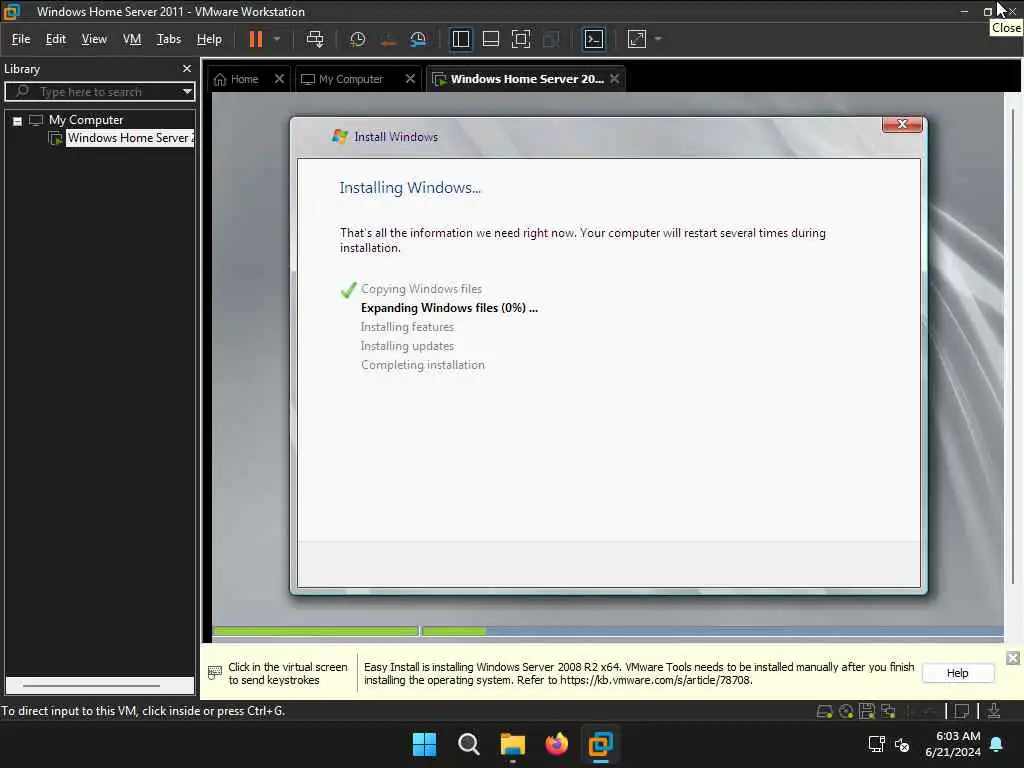Click the 'Installing features' step text
This screenshot has width=1024, height=768.
coord(408,327)
